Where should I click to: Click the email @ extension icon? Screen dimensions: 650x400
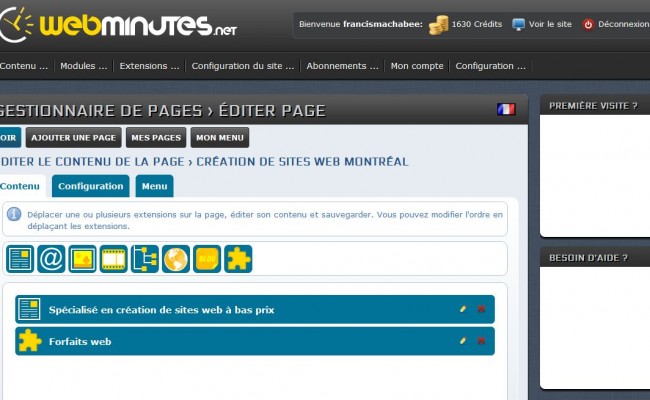pyautogui.click(x=51, y=259)
